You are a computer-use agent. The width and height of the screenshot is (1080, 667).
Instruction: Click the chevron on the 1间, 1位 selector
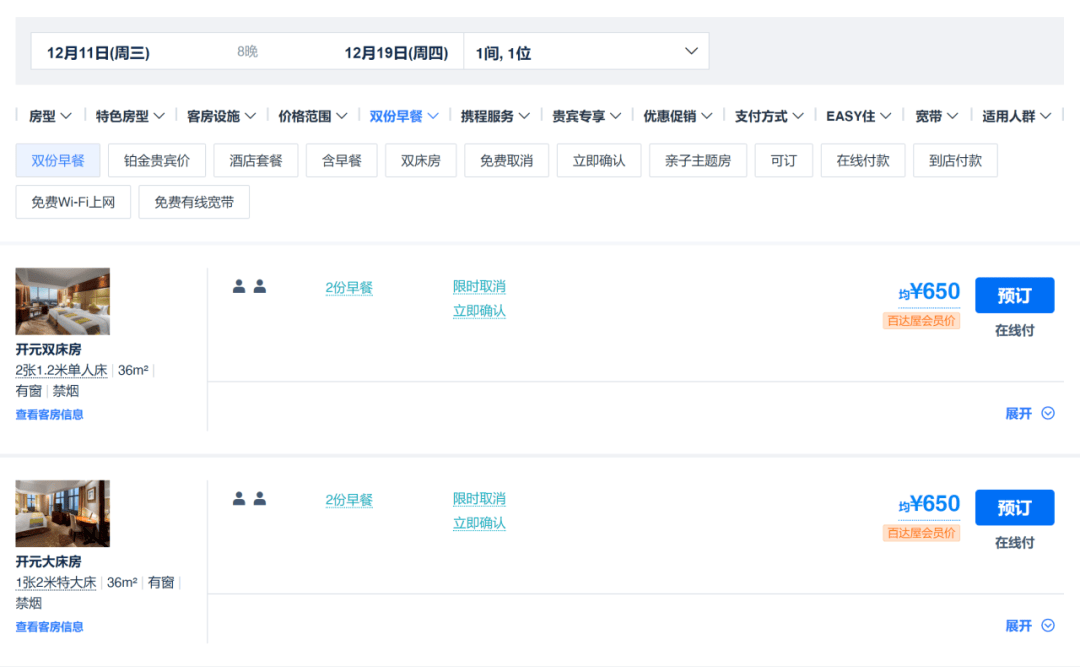(x=690, y=50)
